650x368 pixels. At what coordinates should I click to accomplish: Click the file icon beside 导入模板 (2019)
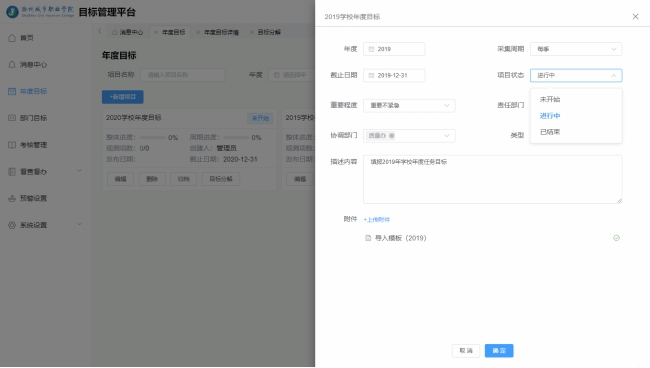click(x=368, y=238)
